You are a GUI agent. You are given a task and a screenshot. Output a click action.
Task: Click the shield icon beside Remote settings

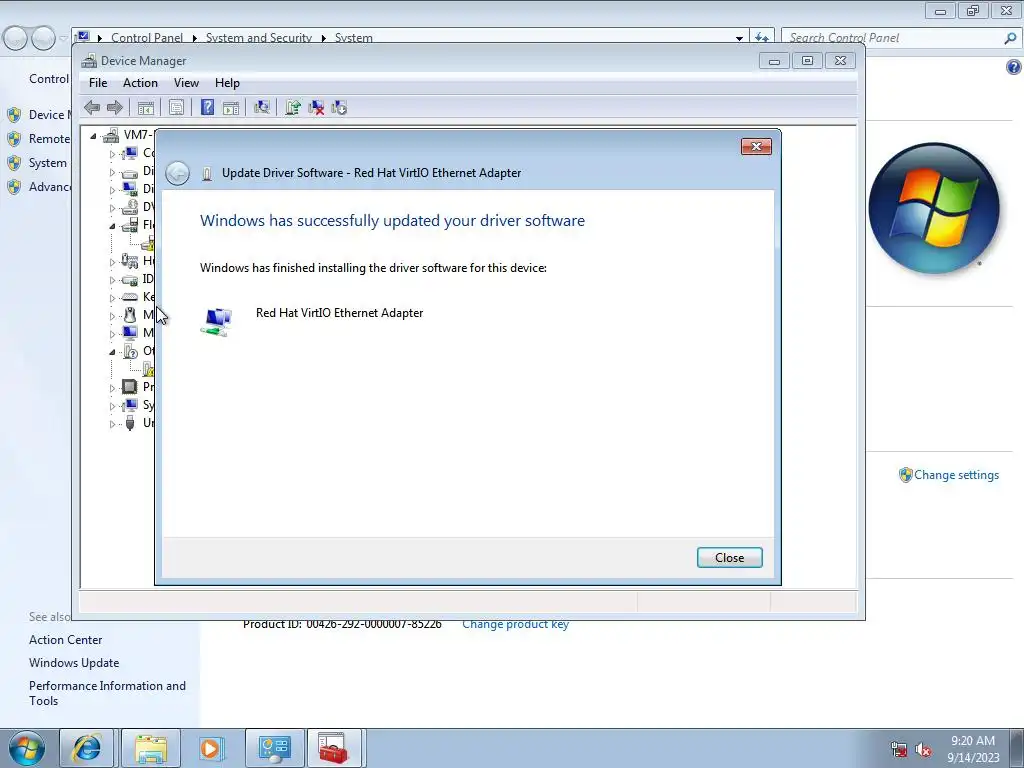pyautogui.click(x=14, y=139)
